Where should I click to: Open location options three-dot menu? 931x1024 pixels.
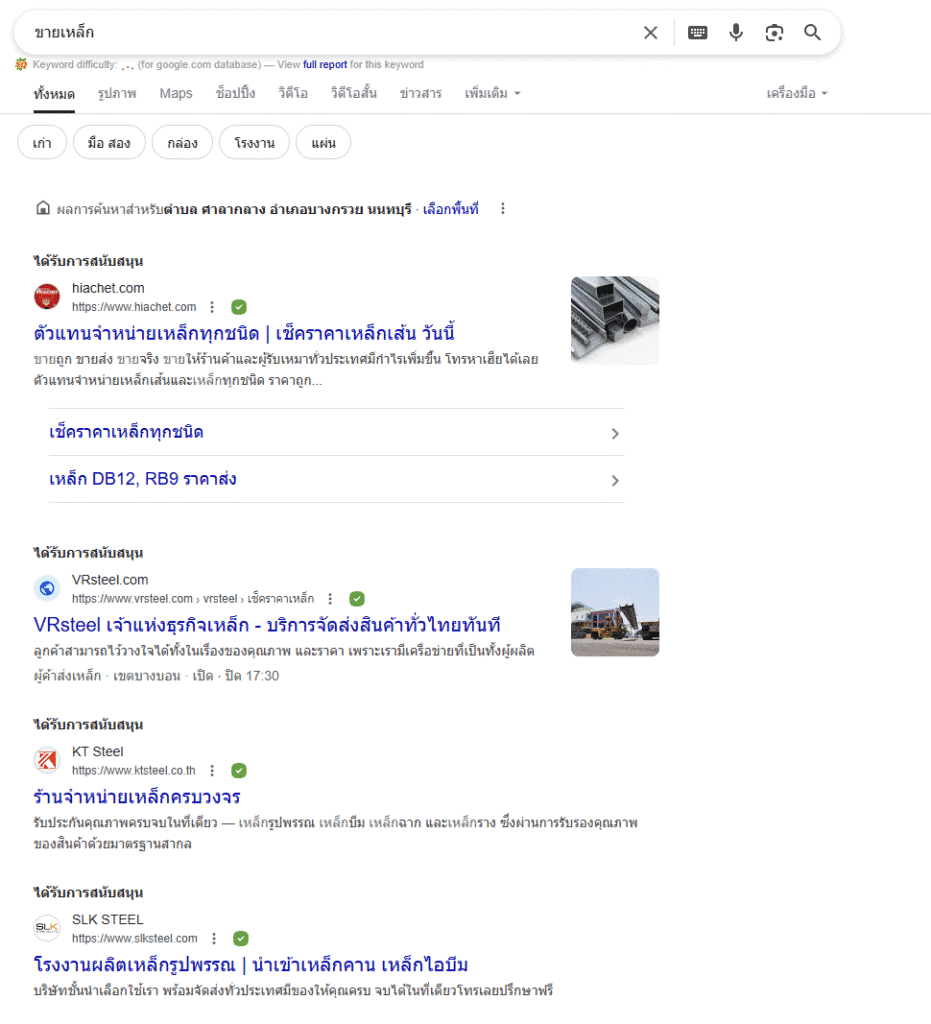(503, 209)
